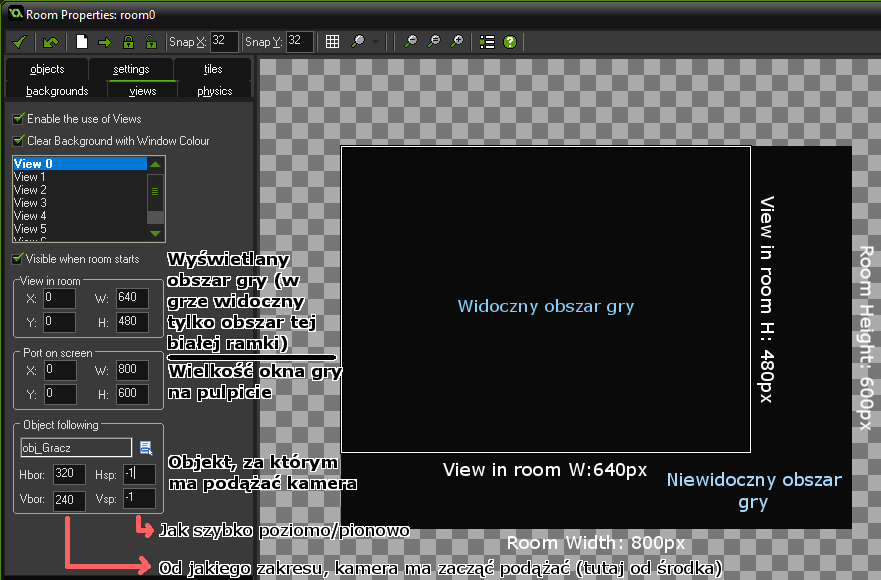Disable the 'Enable the use of Views' checkbox

[18, 119]
